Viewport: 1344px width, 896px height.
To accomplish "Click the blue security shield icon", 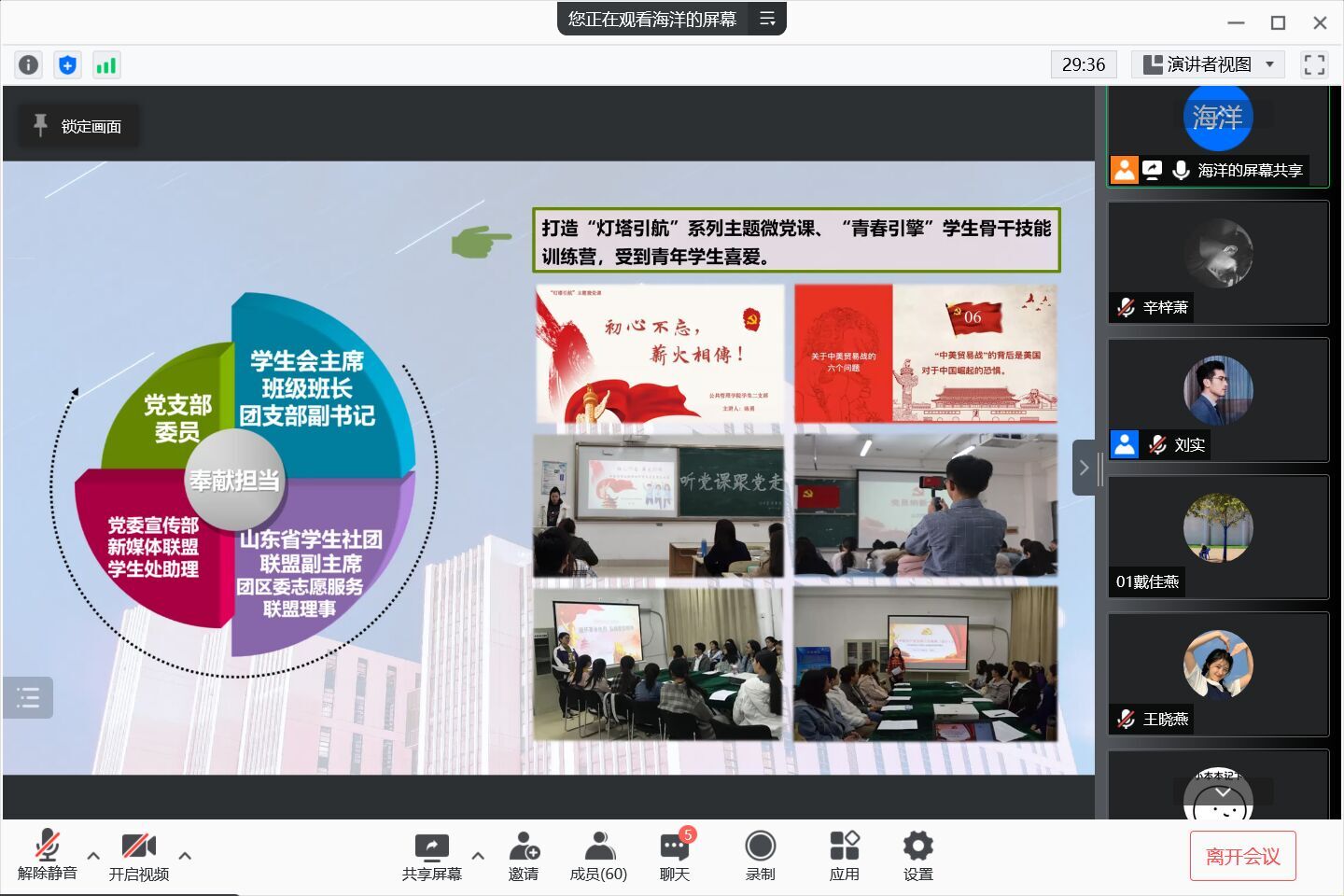I will [67, 64].
